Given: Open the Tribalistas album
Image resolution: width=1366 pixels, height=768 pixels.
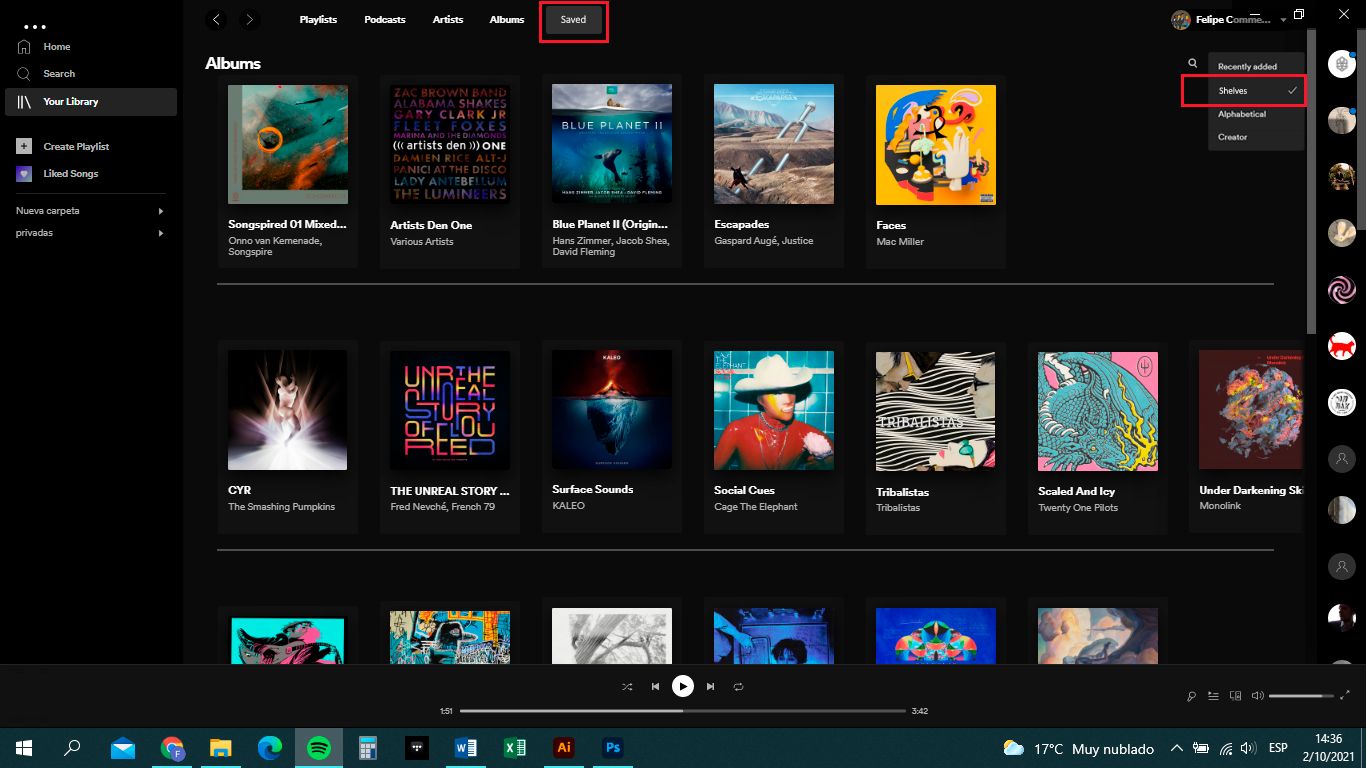Looking at the screenshot, I should click(935, 410).
